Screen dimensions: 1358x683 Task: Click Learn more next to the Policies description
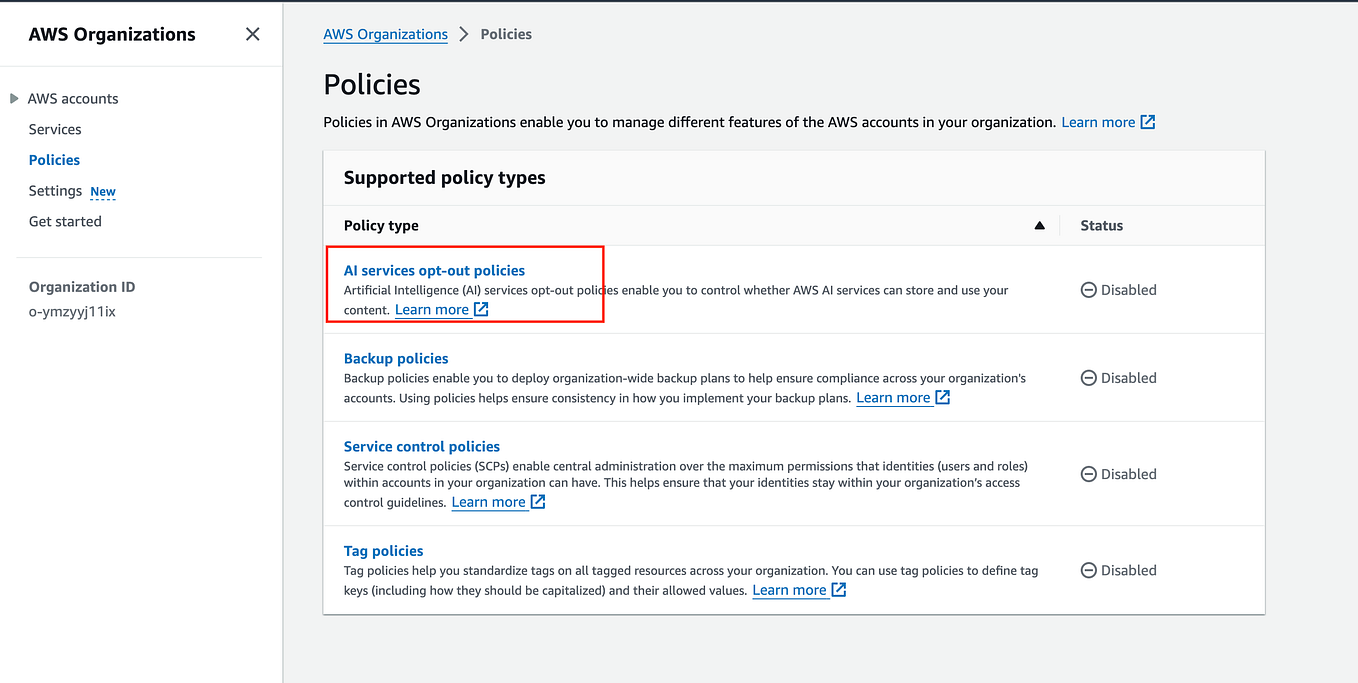(1098, 122)
